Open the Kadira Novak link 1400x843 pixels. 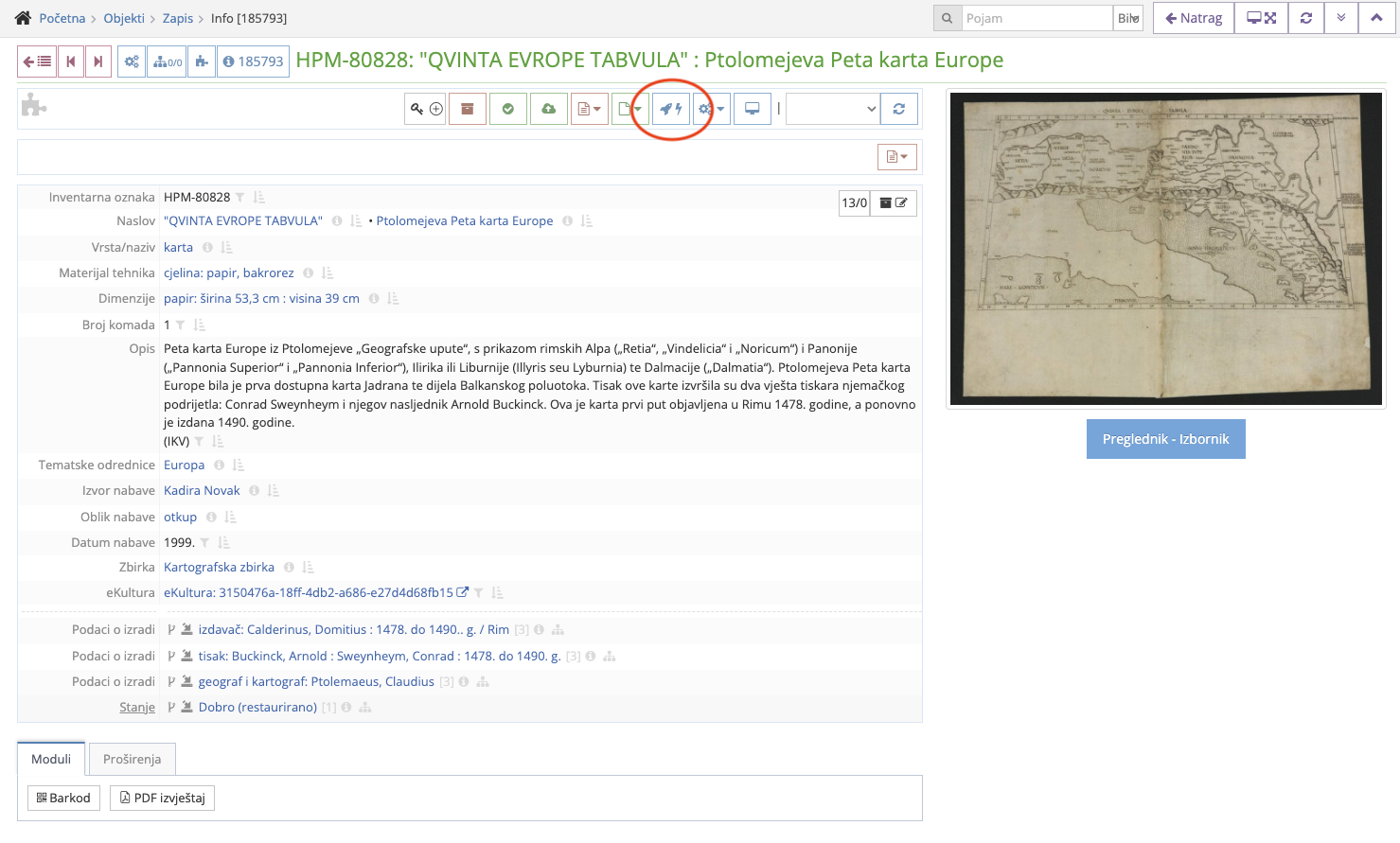(x=202, y=490)
